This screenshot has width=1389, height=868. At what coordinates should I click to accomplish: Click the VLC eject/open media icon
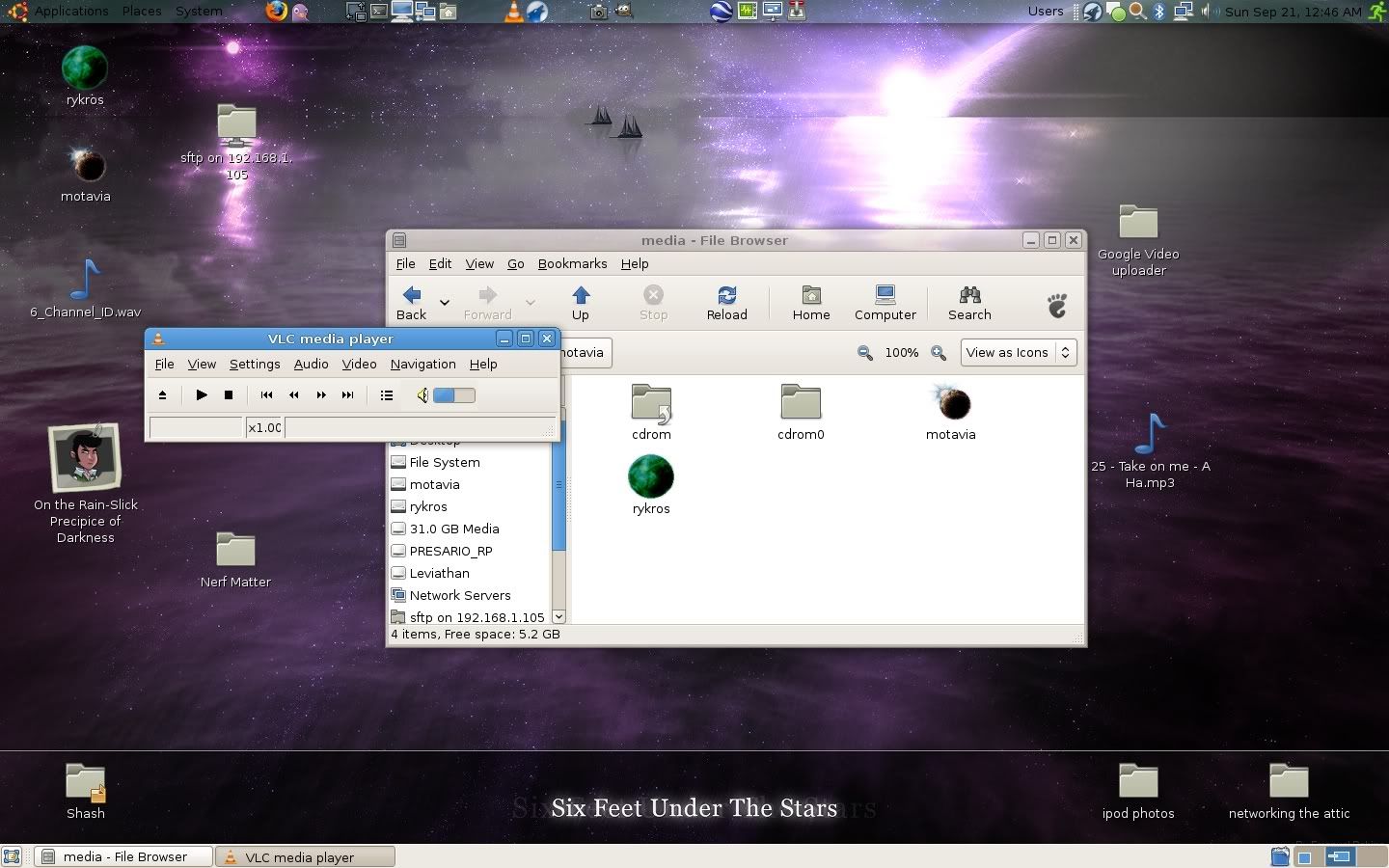pyautogui.click(x=162, y=394)
